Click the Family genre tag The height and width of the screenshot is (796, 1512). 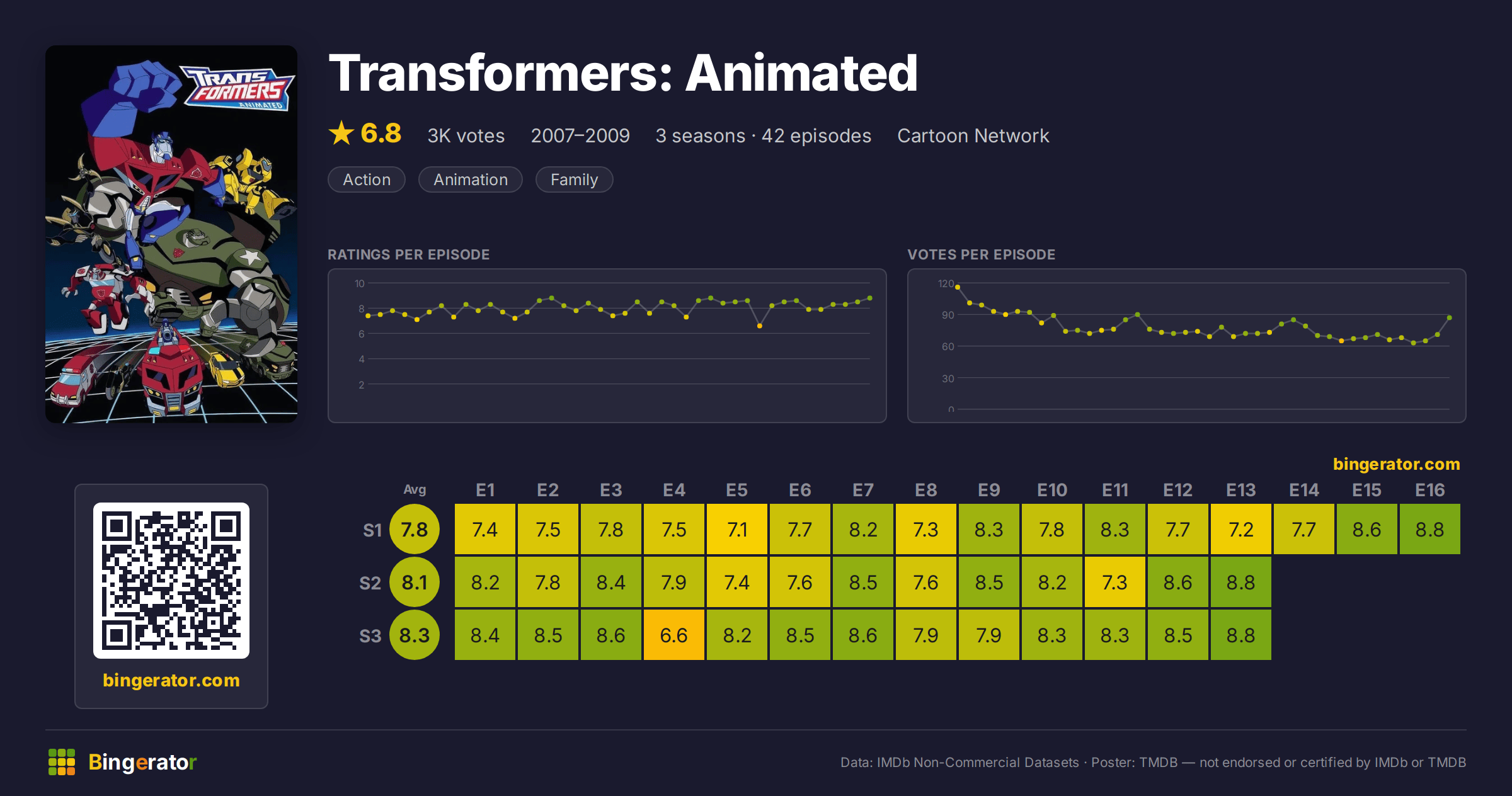tap(574, 179)
